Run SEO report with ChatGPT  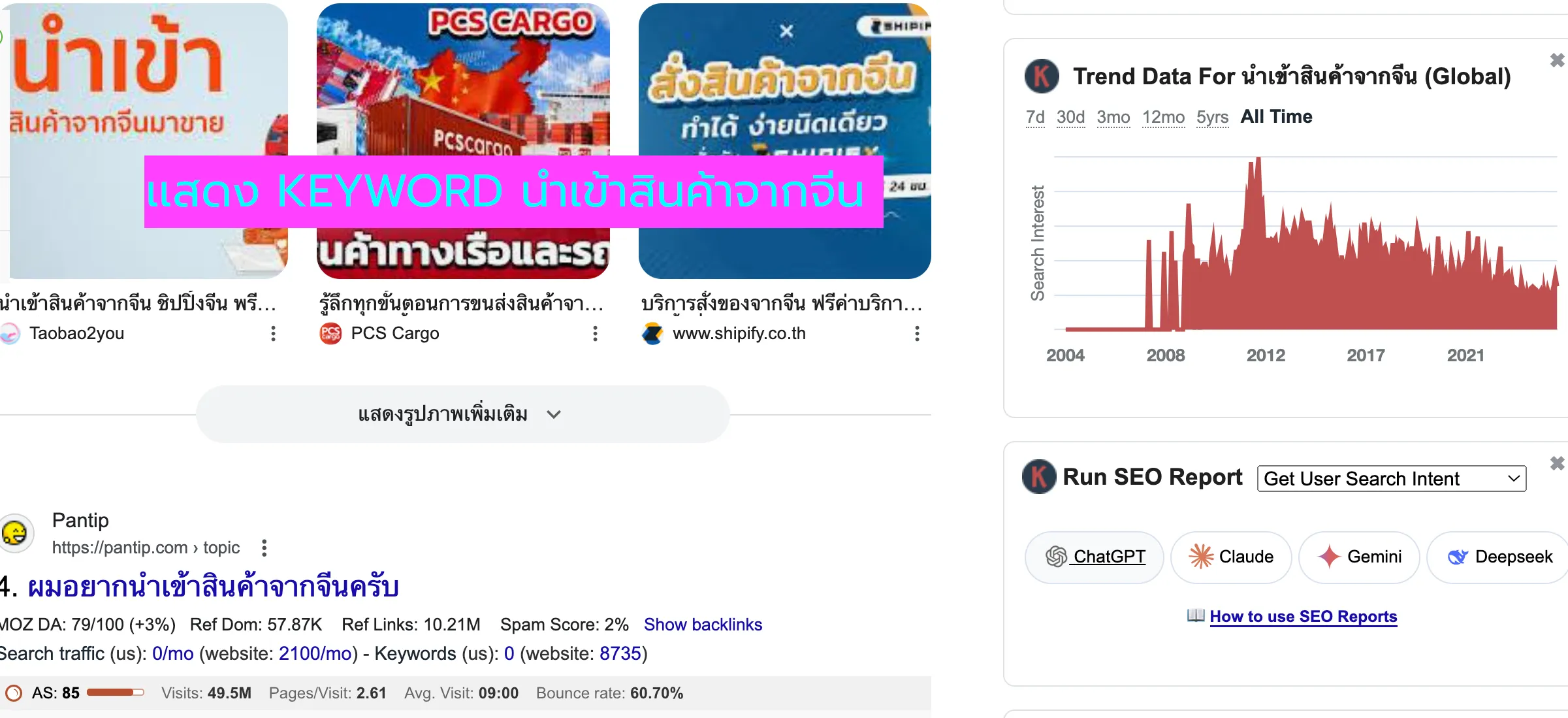[1095, 557]
